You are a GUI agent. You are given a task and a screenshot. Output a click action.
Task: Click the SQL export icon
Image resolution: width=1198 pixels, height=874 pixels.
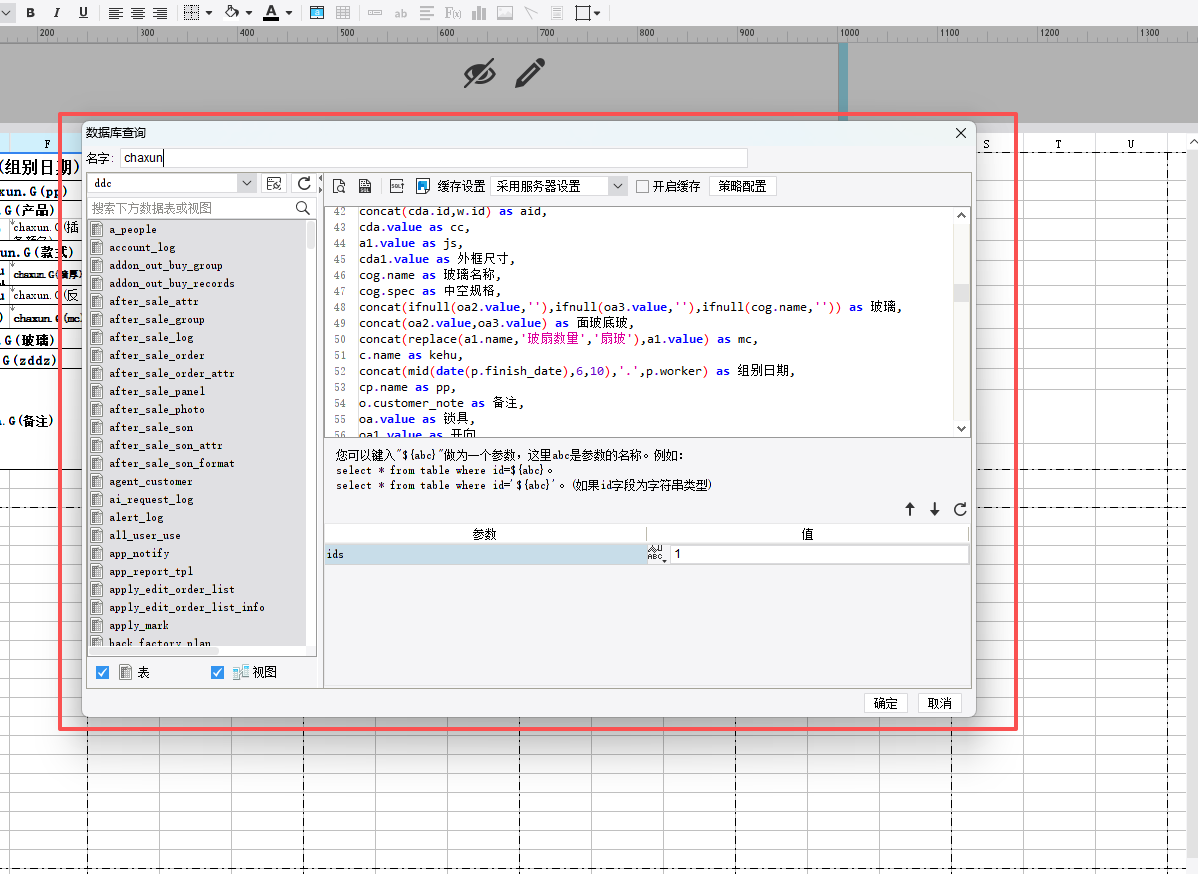pyautogui.click(x=397, y=186)
